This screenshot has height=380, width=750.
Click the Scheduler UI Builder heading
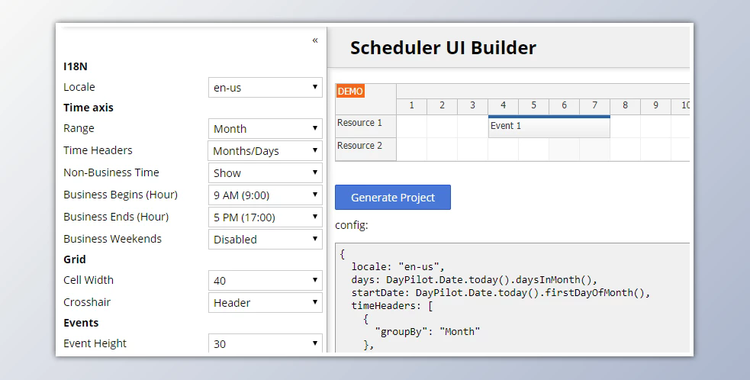coord(443,48)
